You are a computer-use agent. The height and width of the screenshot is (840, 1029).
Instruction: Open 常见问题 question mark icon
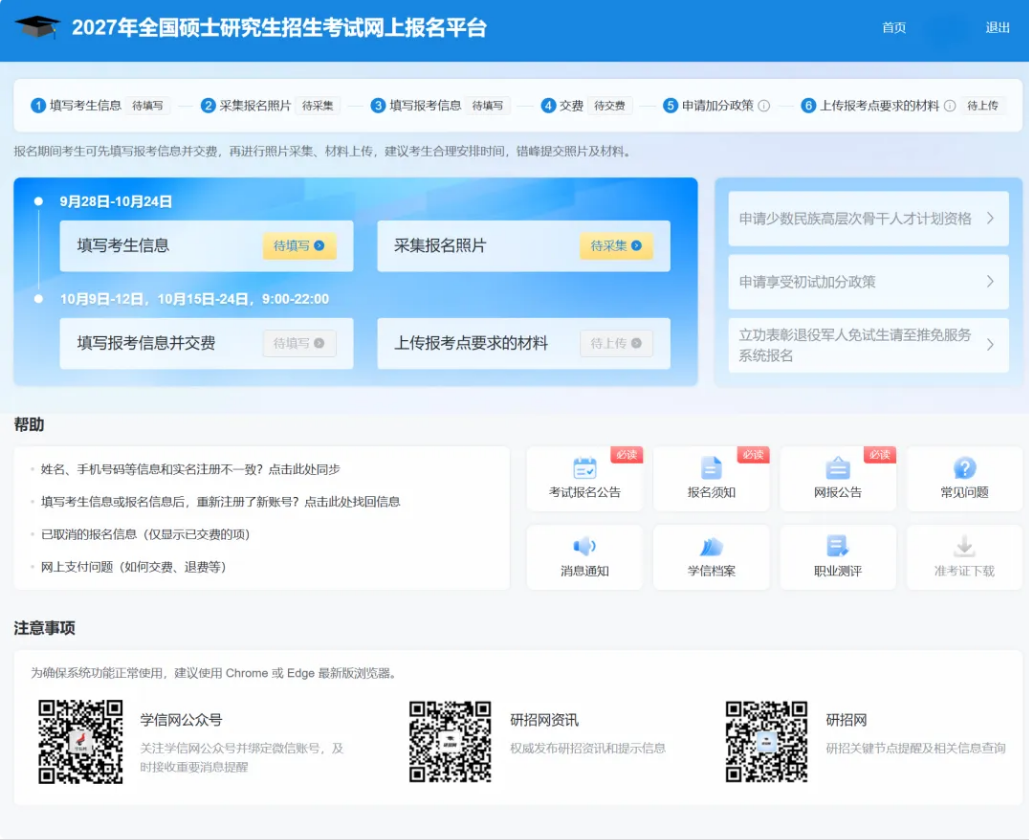[x=964, y=469]
